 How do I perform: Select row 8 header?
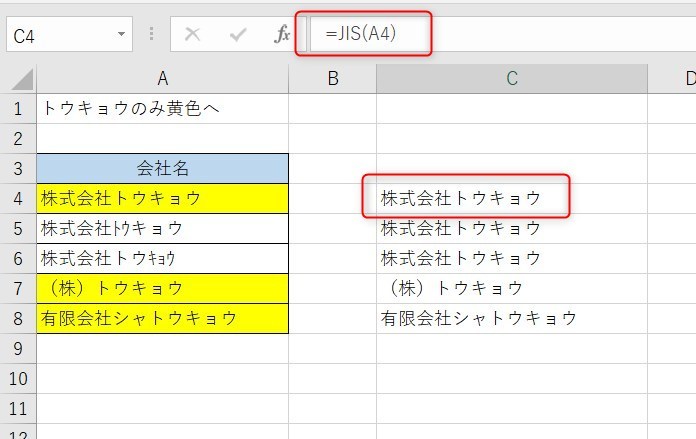pos(18,319)
